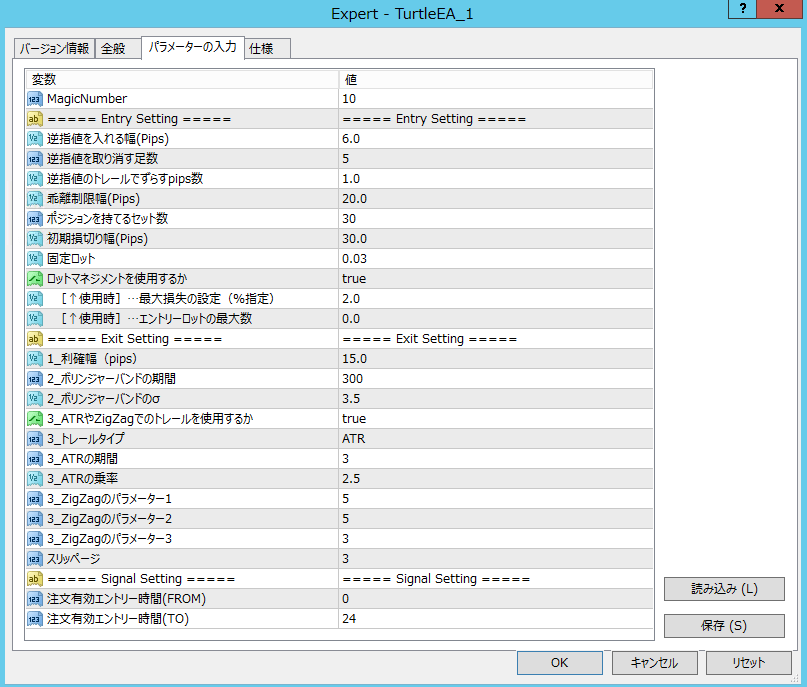The height and width of the screenshot is (687, 807).
Task: Click the integer icon beside MagicNumber
Action: point(34,99)
